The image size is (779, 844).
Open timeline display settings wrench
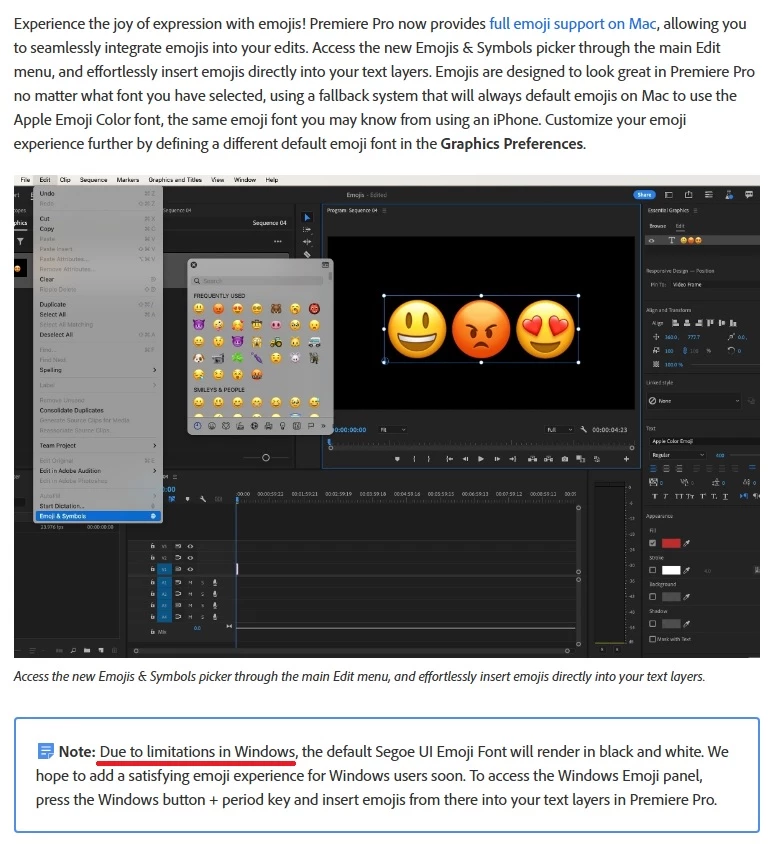203,499
